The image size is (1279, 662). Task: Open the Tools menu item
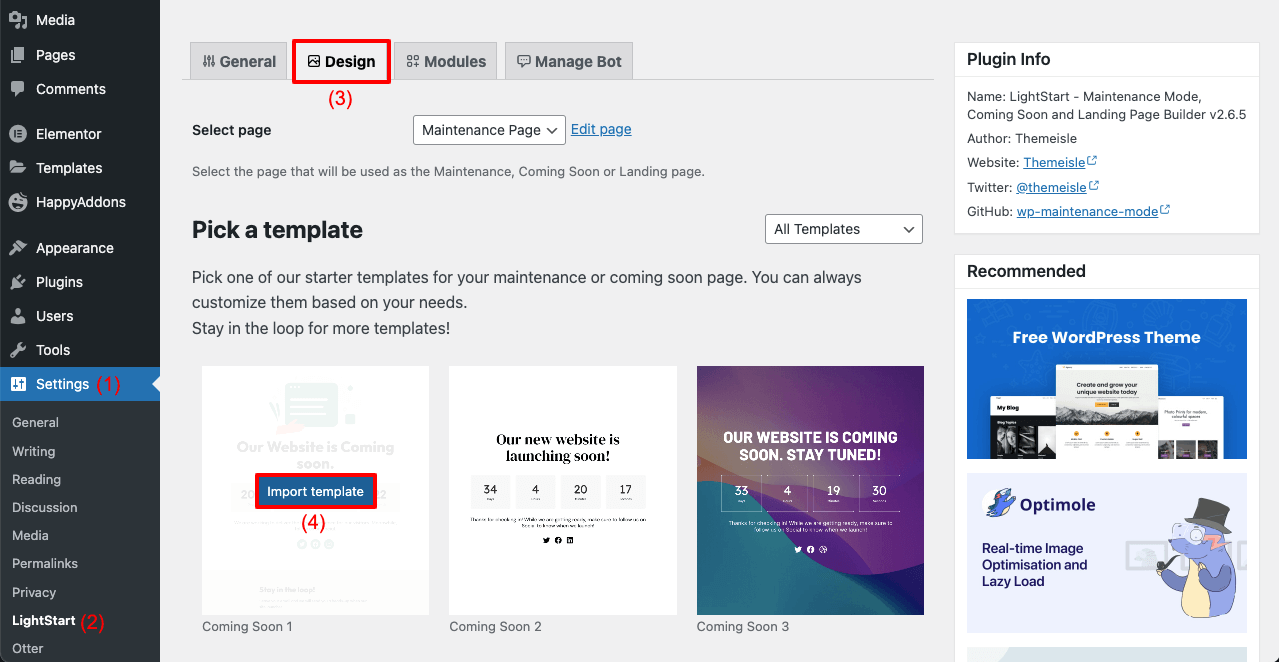(80, 350)
